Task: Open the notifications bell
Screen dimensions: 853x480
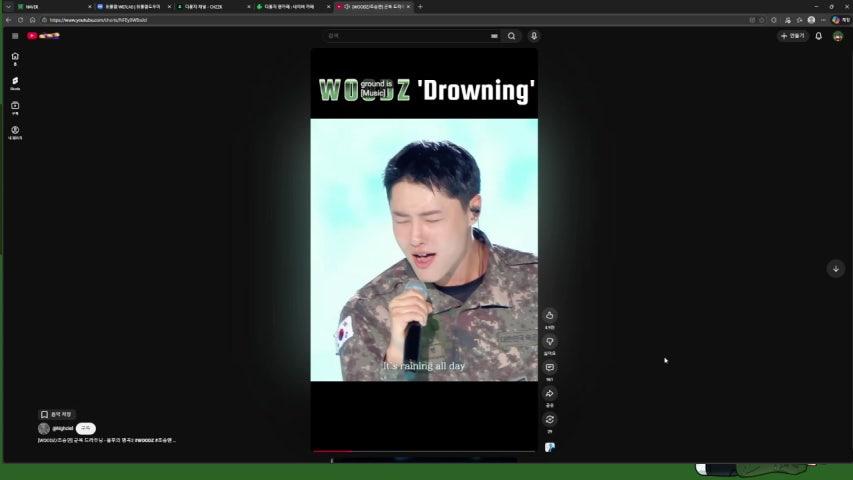Action: point(819,36)
